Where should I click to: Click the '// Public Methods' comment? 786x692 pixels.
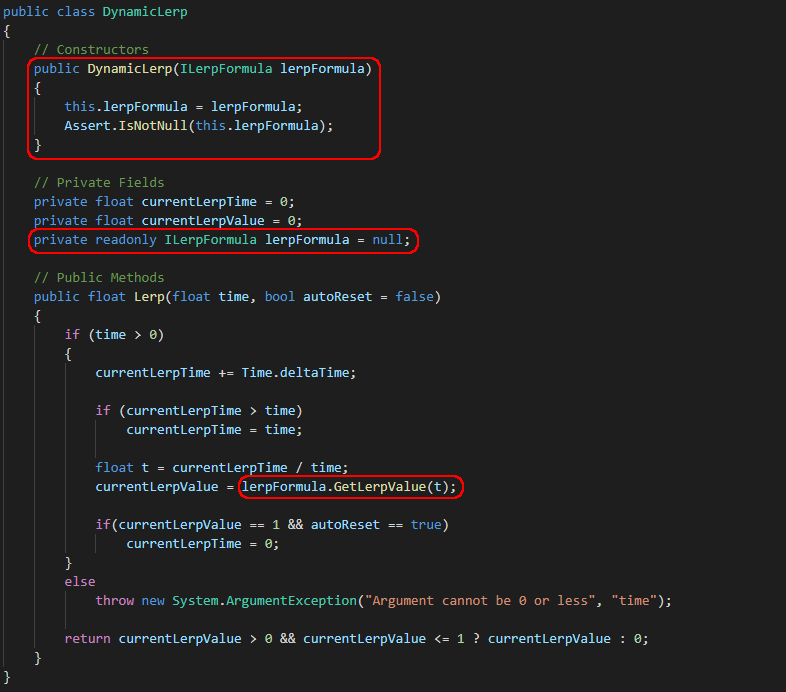[x=99, y=278]
